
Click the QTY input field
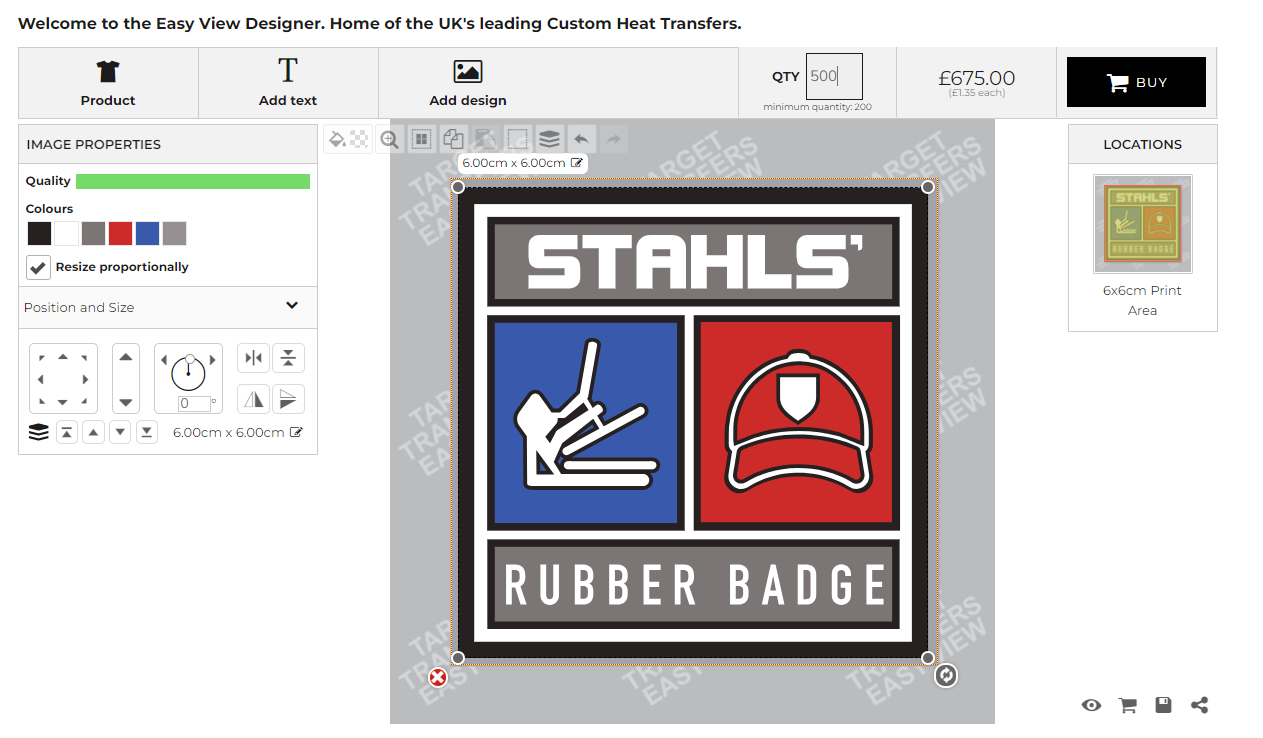pos(834,76)
